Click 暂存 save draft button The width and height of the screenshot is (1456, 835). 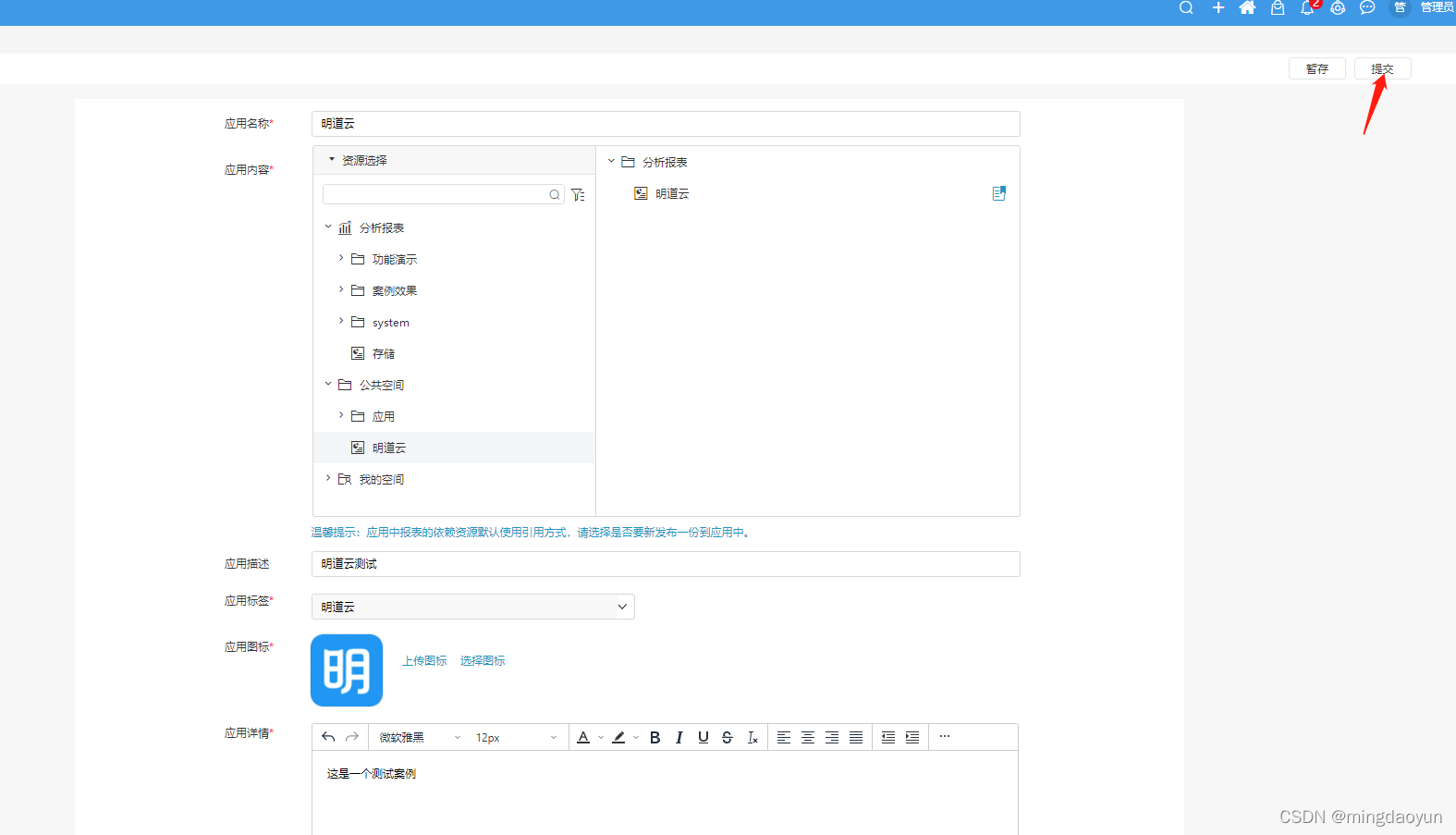[1317, 68]
